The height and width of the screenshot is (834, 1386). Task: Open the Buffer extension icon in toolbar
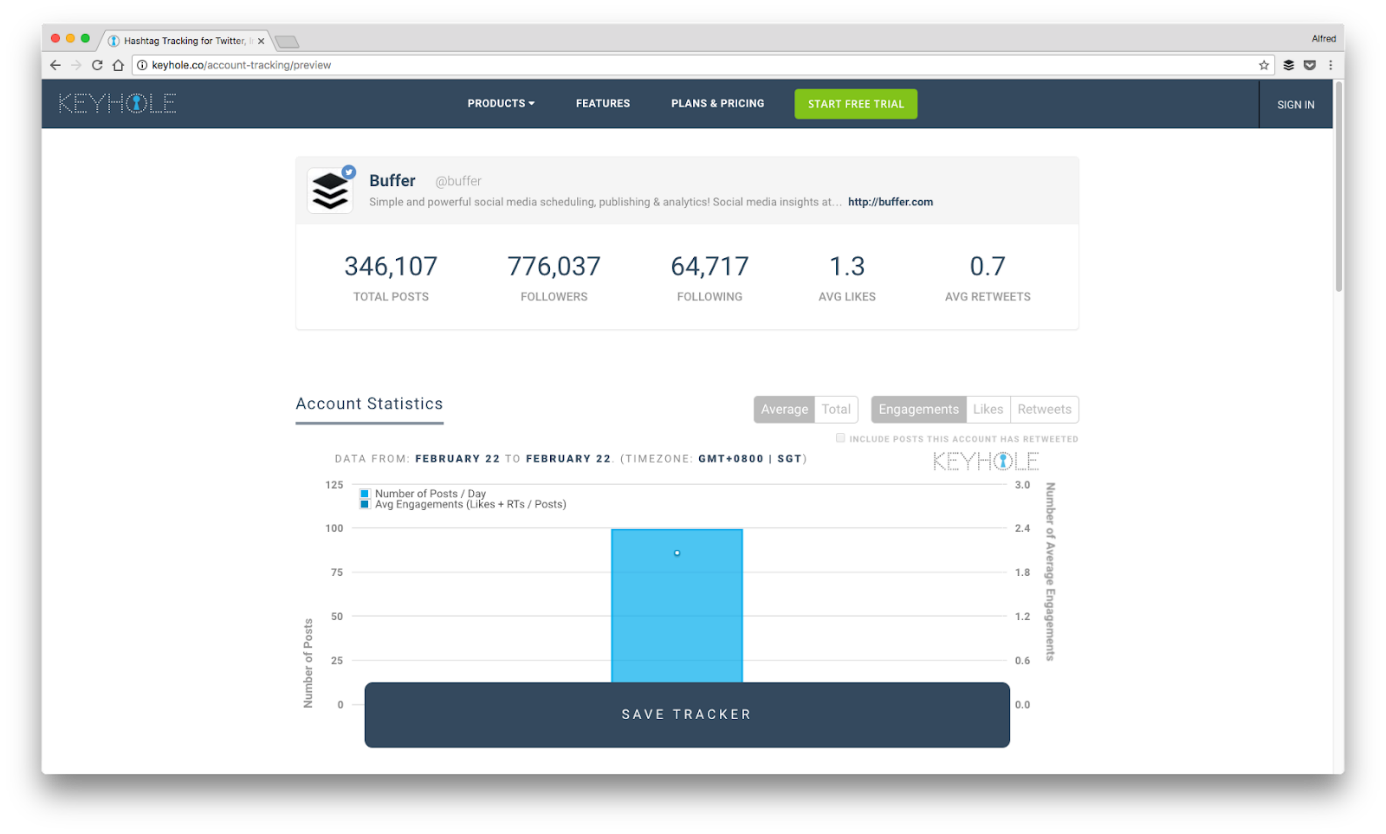1289,65
